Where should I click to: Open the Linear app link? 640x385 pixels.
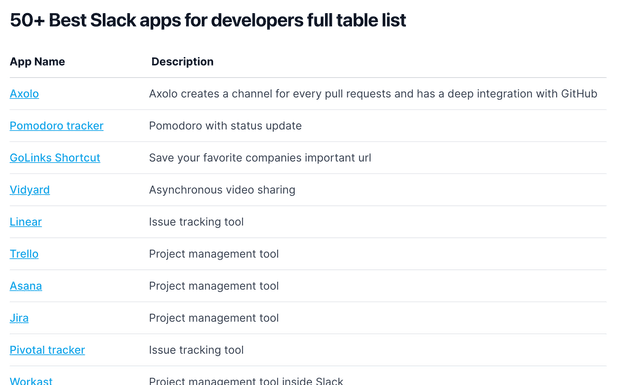(26, 222)
